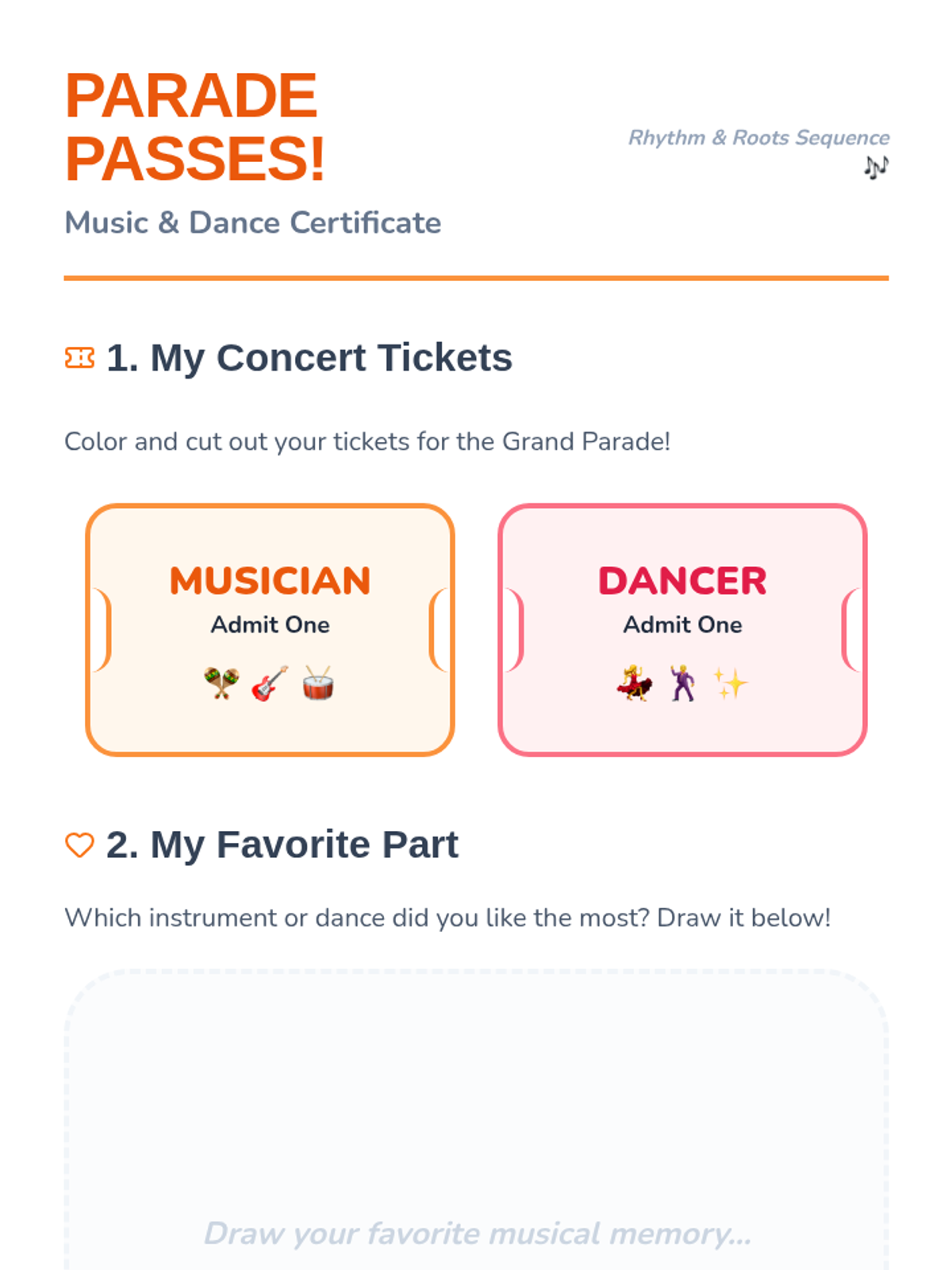Click the PARADE PASSES! main title
This screenshot has width=952, height=1270.
[195, 127]
